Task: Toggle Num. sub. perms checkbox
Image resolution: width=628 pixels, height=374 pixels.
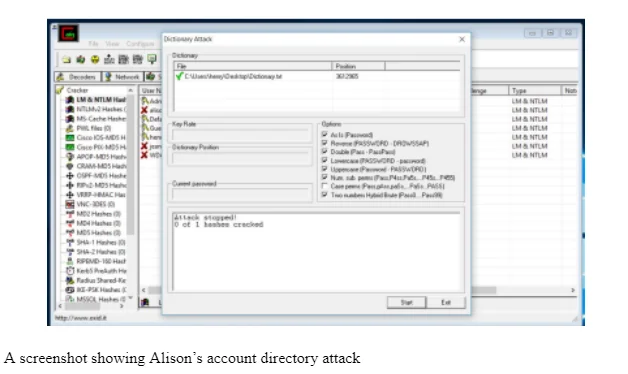Action: click(x=324, y=177)
